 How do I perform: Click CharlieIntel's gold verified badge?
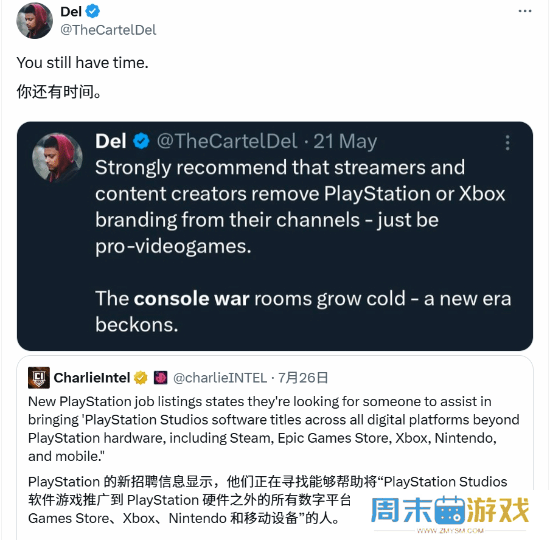click(x=141, y=378)
